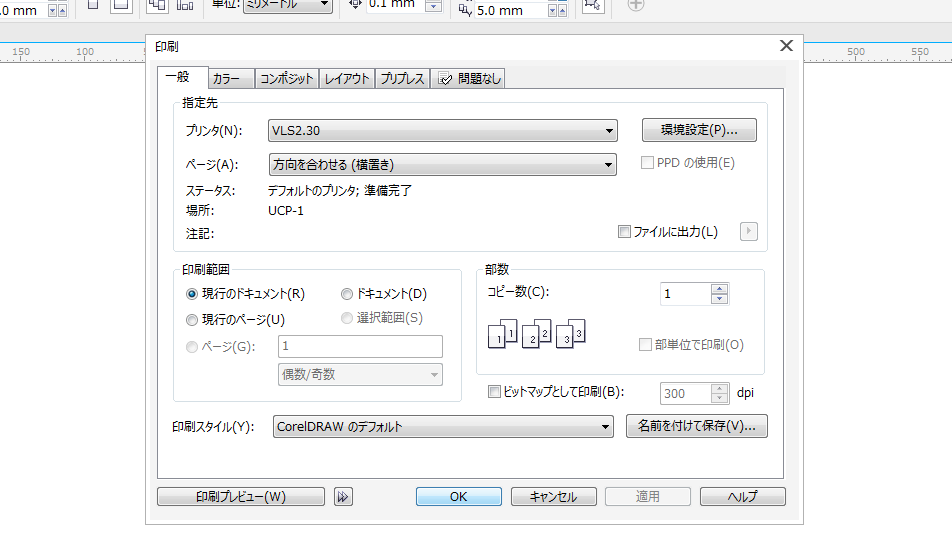This screenshot has width=952, height=553.
Task: Click the 問題なし checkmark tab icon
Action: pyautogui.click(x=445, y=79)
